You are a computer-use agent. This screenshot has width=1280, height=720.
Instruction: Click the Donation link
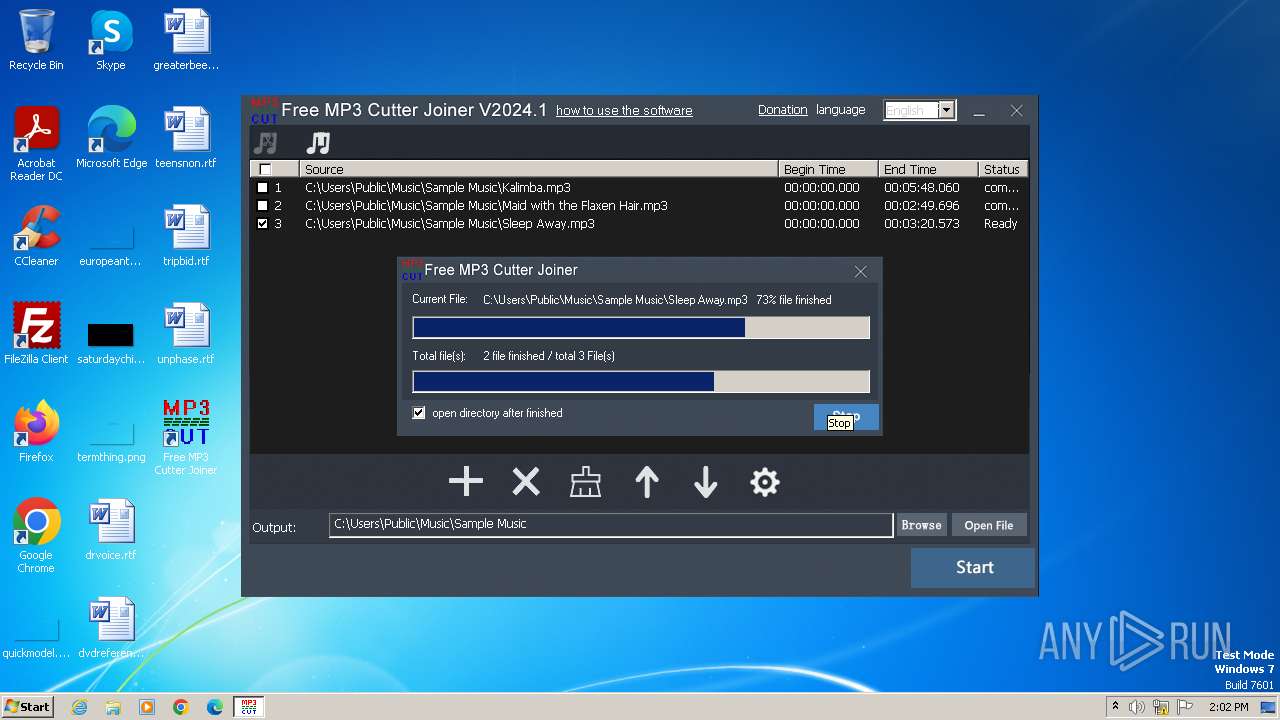pos(783,110)
